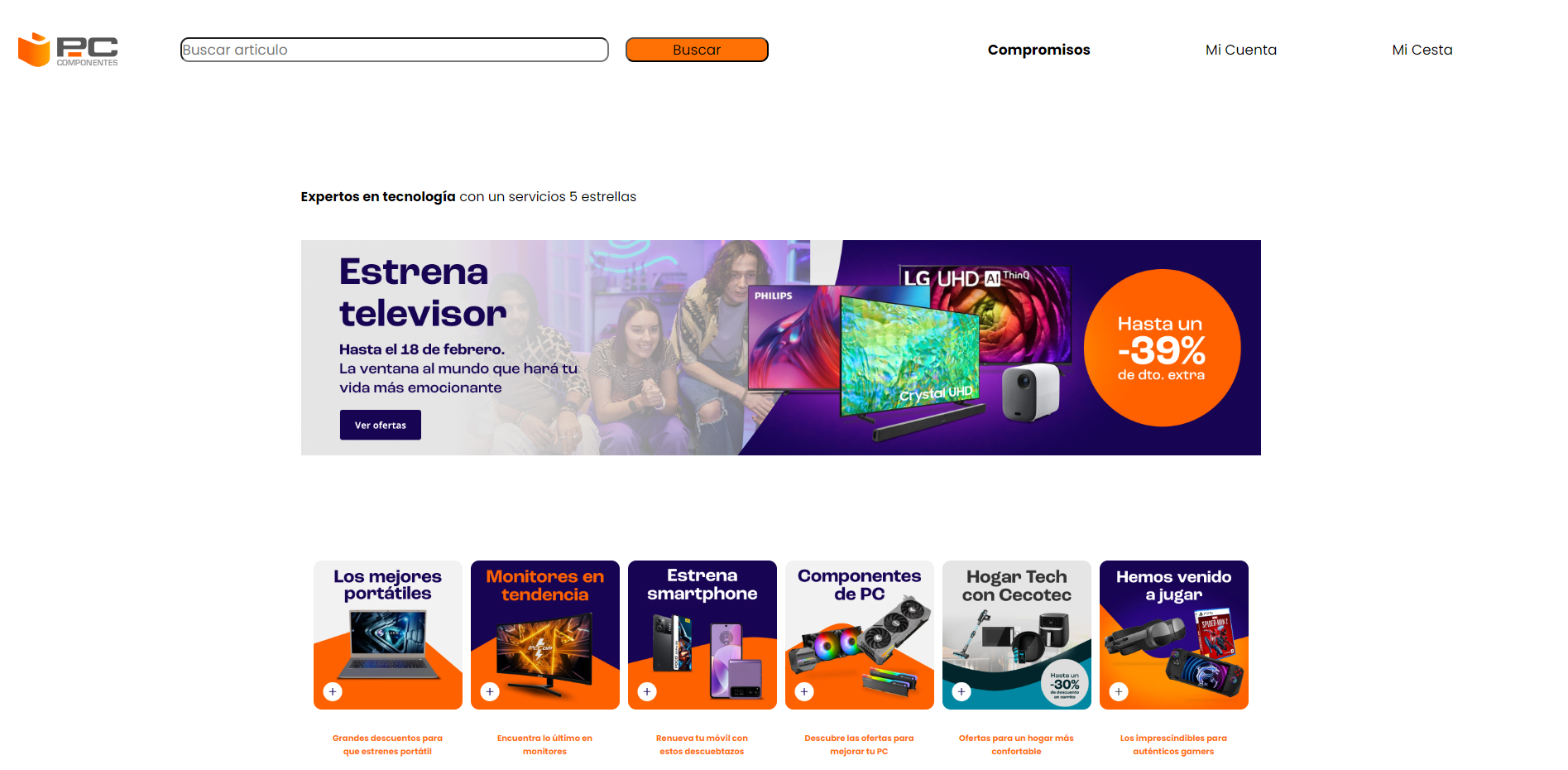Click the Buscar articulo search field
This screenshot has height=770, width=1568.
pyautogui.click(x=395, y=50)
